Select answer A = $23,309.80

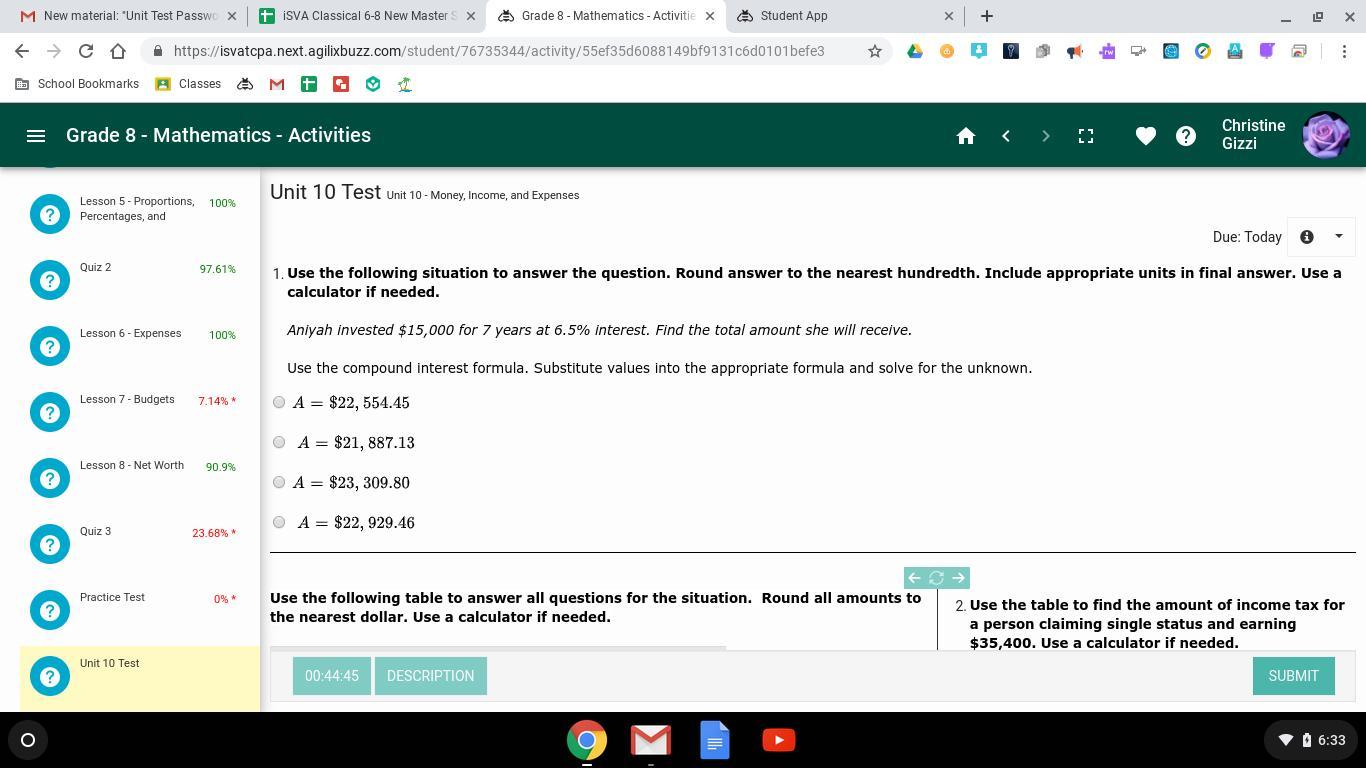coord(279,482)
